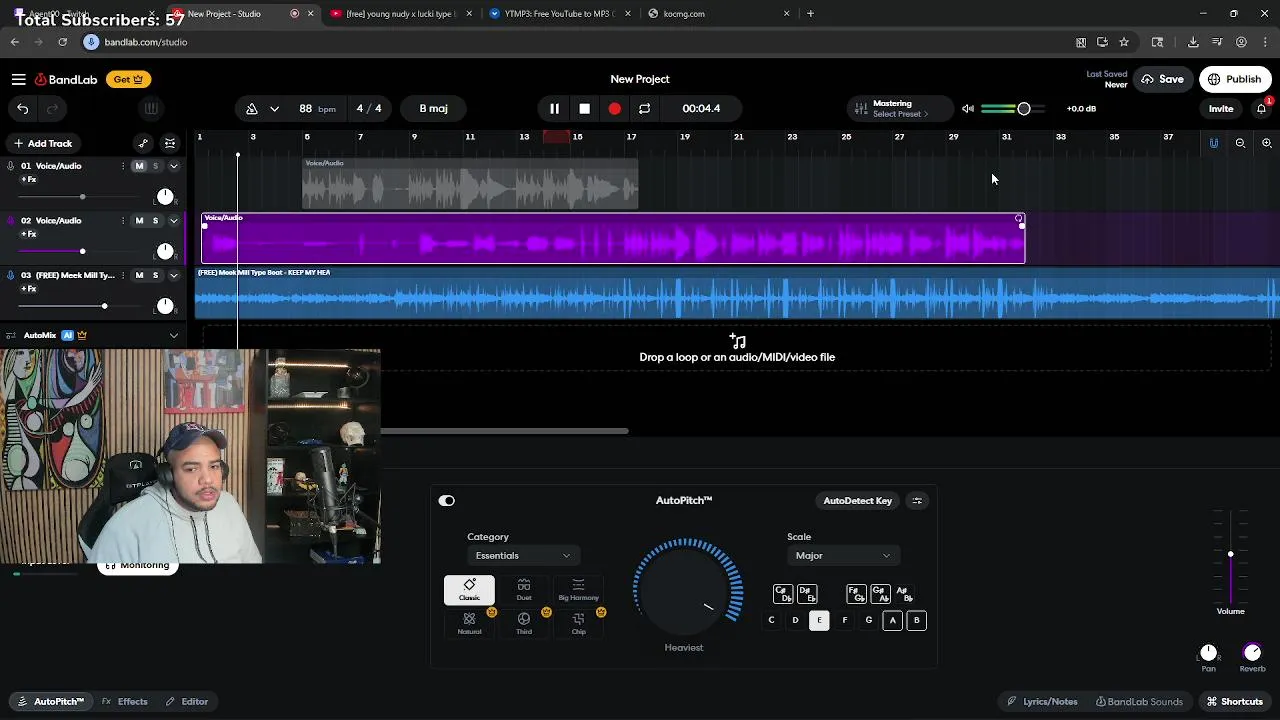Expand track 02 chevron
This screenshot has width=1280, height=720.
point(173,220)
